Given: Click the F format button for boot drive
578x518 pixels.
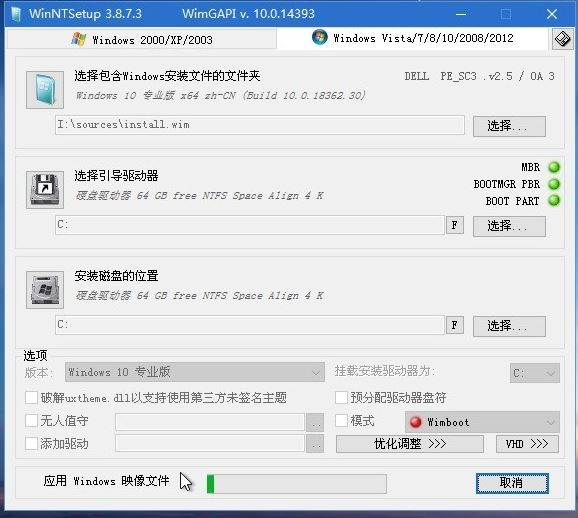Looking at the screenshot, I should (x=455, y=225).
